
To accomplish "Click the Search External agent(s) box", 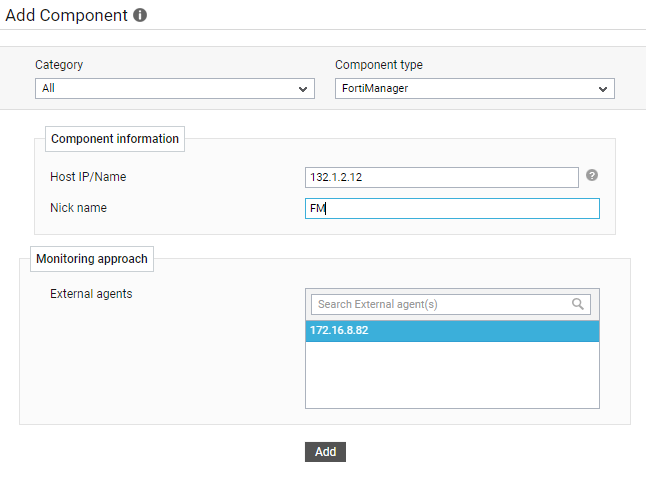I will pyautogui.click(x=451, y=305).
